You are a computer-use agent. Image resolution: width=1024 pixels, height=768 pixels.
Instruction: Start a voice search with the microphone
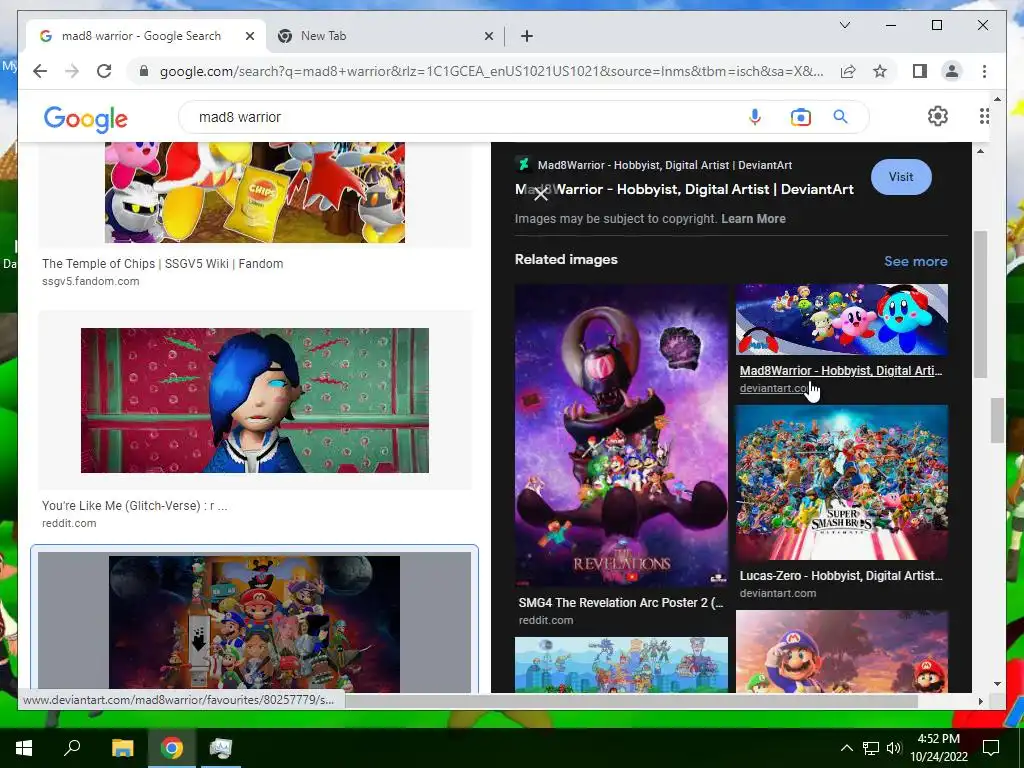[x=754, y=117]
